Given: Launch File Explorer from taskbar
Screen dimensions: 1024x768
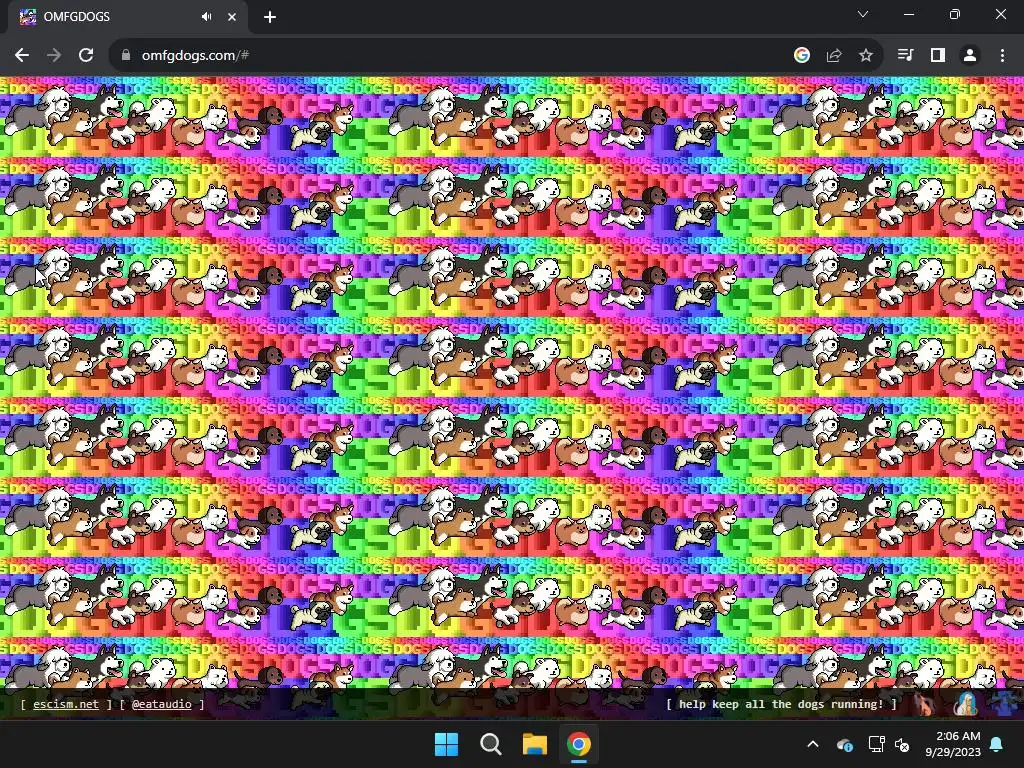Looking at the screenshot, I should [x=534, y=744].
